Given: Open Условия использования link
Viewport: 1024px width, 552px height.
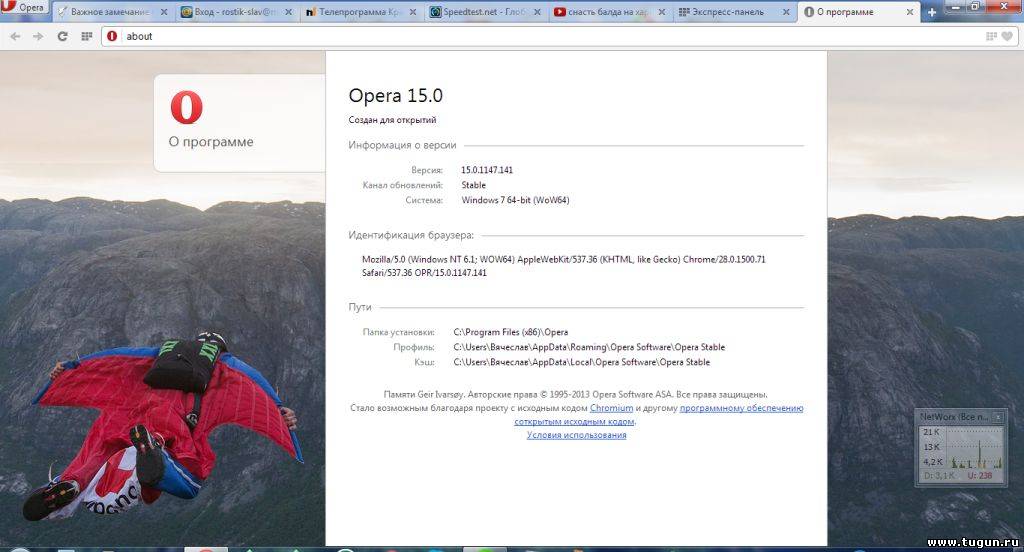Looking at the screenshot, I should [577, 435].
